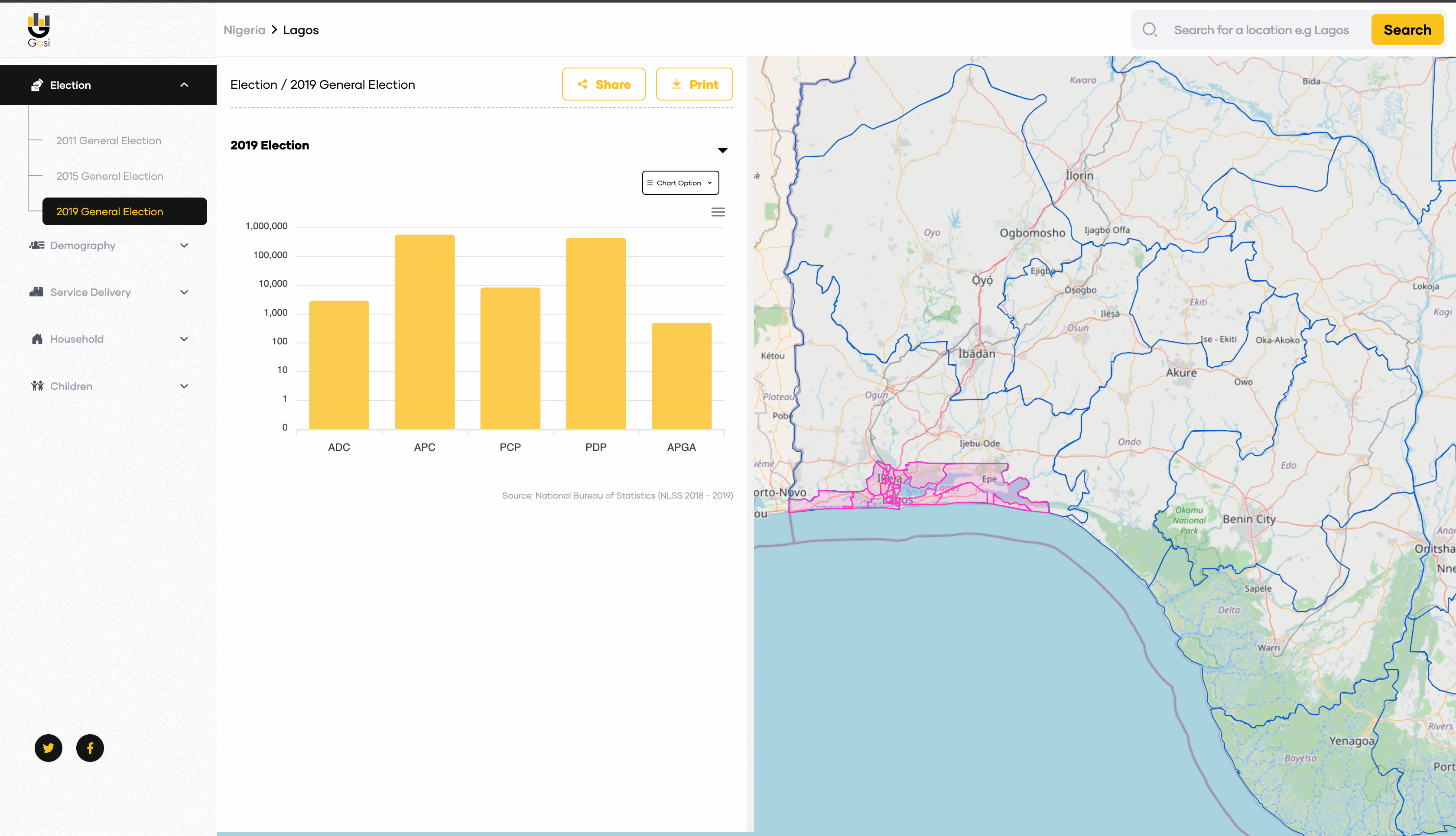Collapse the 2019 Election panel arrow
The image size is (1456, 836).
click(x=722, y=150)
